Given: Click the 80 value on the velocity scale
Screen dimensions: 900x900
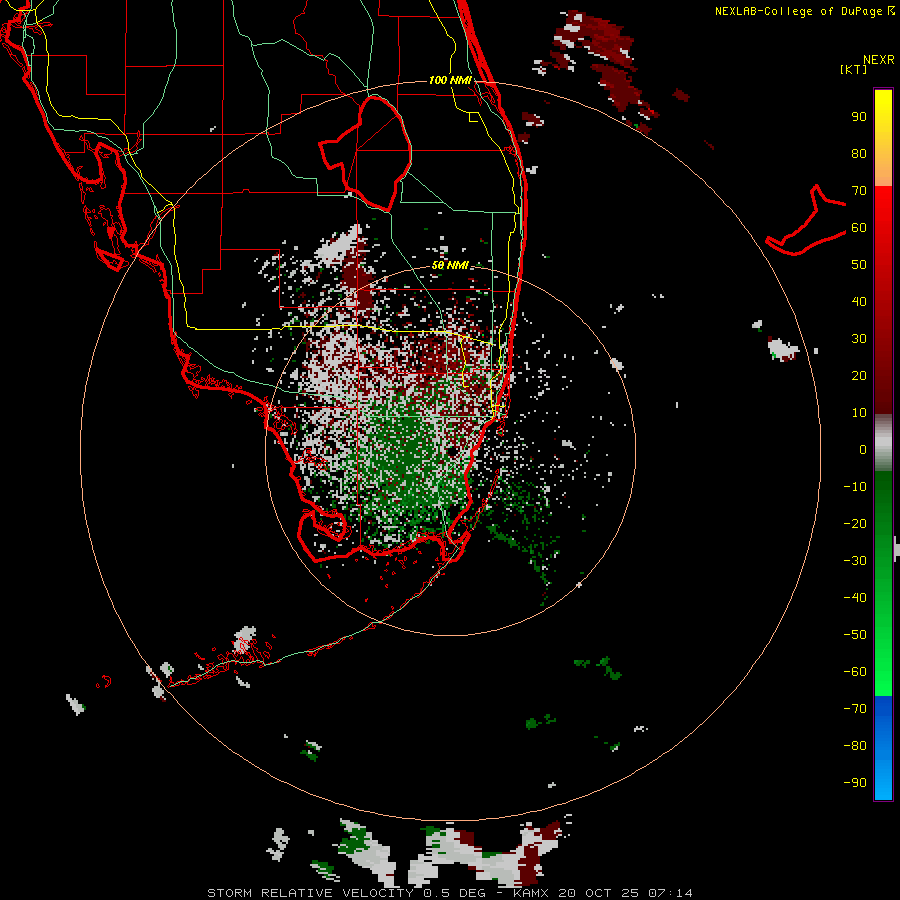Looking at the screenshot, I should pyautogui.click(x=859, y=154).
